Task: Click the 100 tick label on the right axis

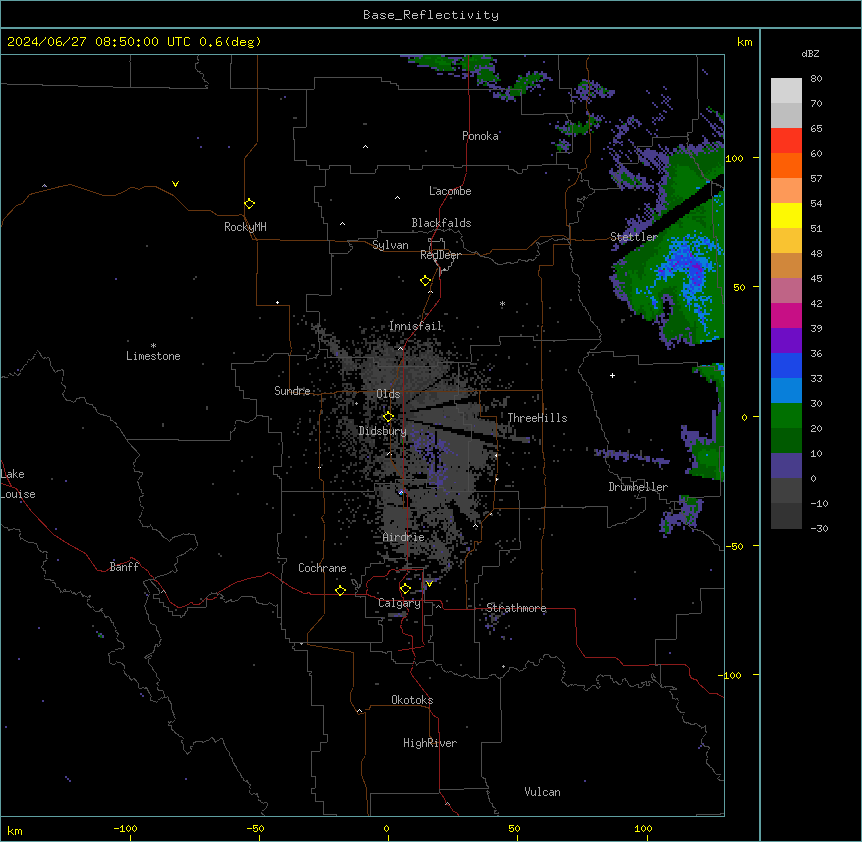Action: tap(734, 158)
